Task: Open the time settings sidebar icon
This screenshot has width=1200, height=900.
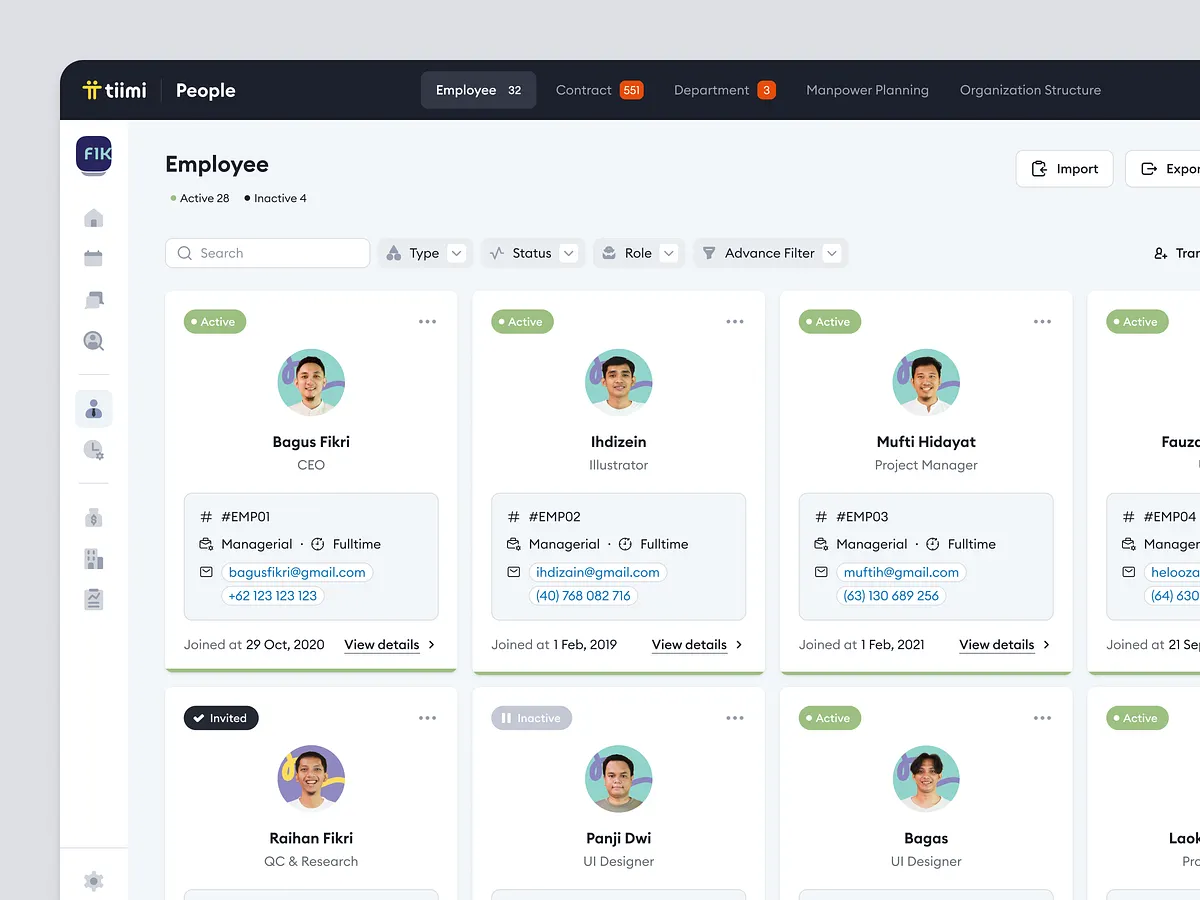Action: [94, 450]
